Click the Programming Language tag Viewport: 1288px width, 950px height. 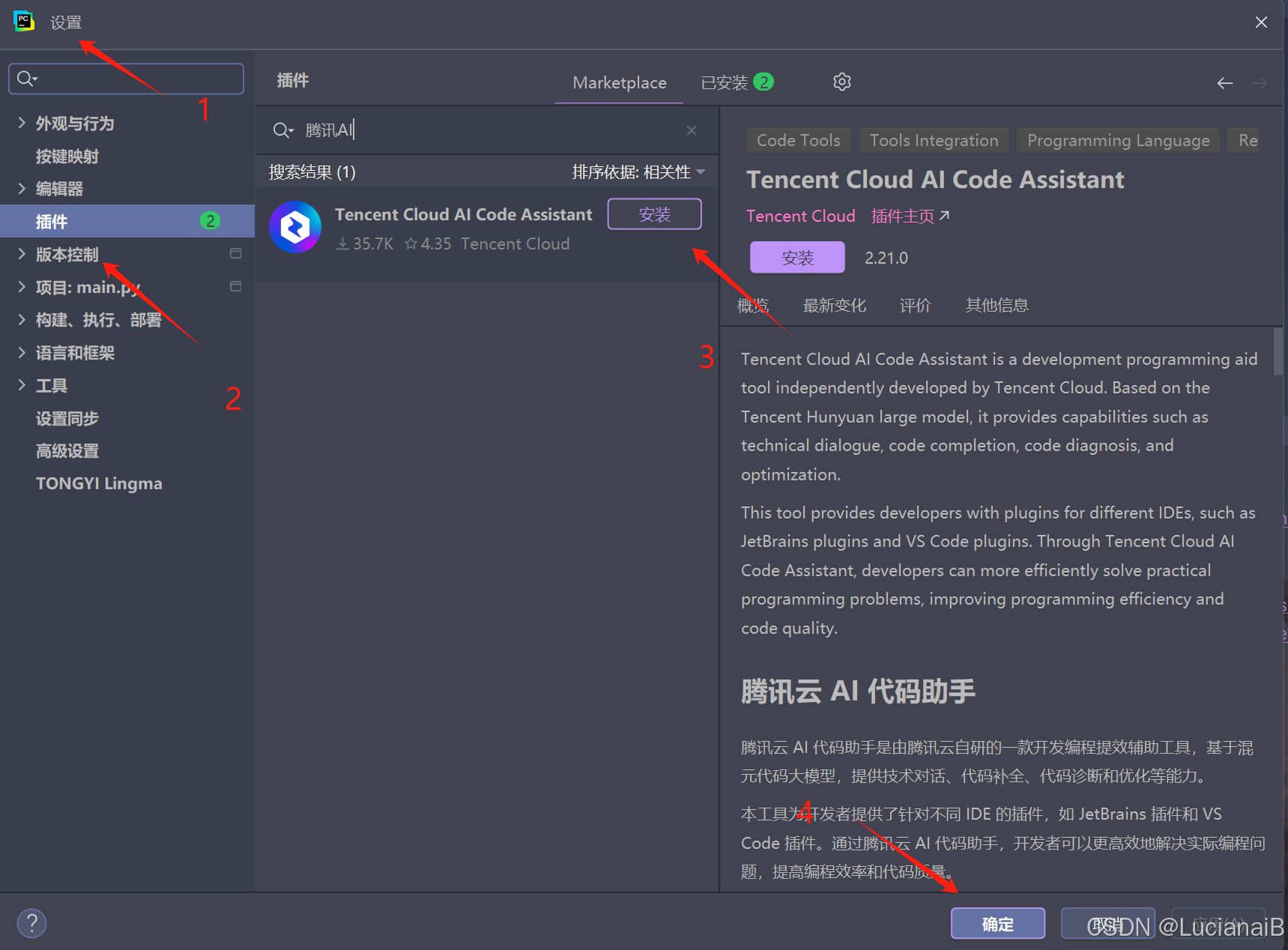click(1119, 140)
